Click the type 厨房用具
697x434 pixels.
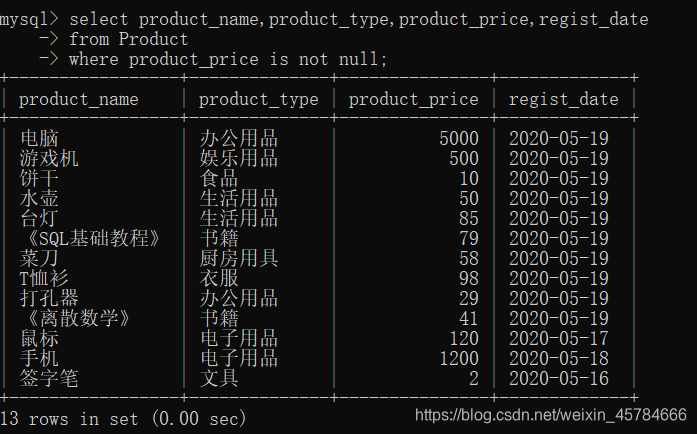pos(239,259)
